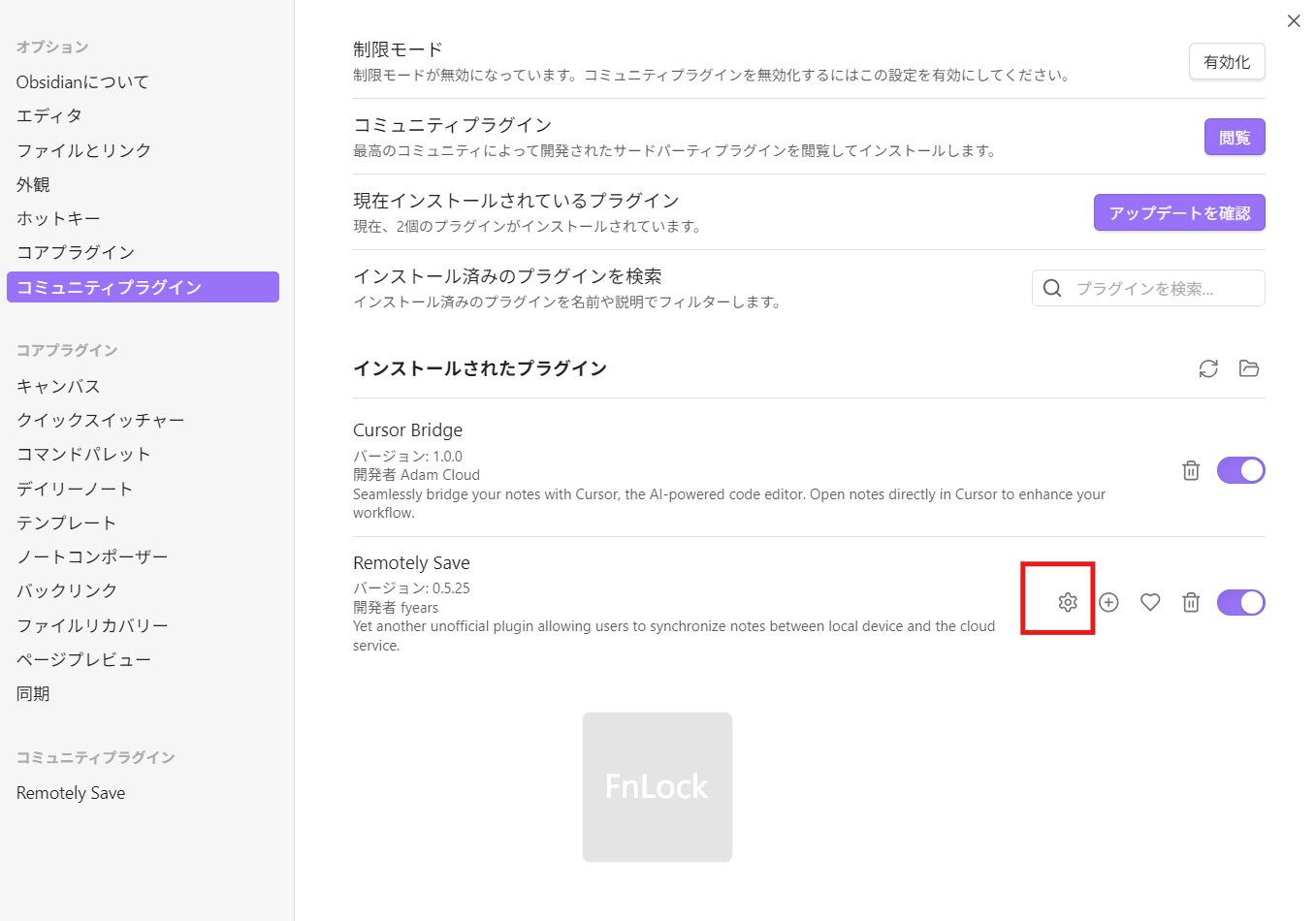Open デイリーノート settings
1316x921 pixels.
click(143, 489)
